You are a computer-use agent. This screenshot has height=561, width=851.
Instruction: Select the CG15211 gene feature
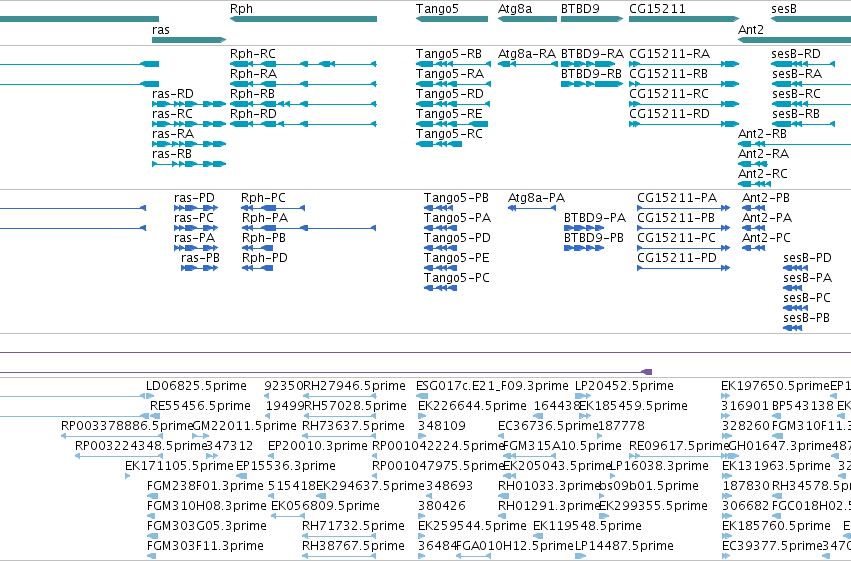[x=684, y=19]
